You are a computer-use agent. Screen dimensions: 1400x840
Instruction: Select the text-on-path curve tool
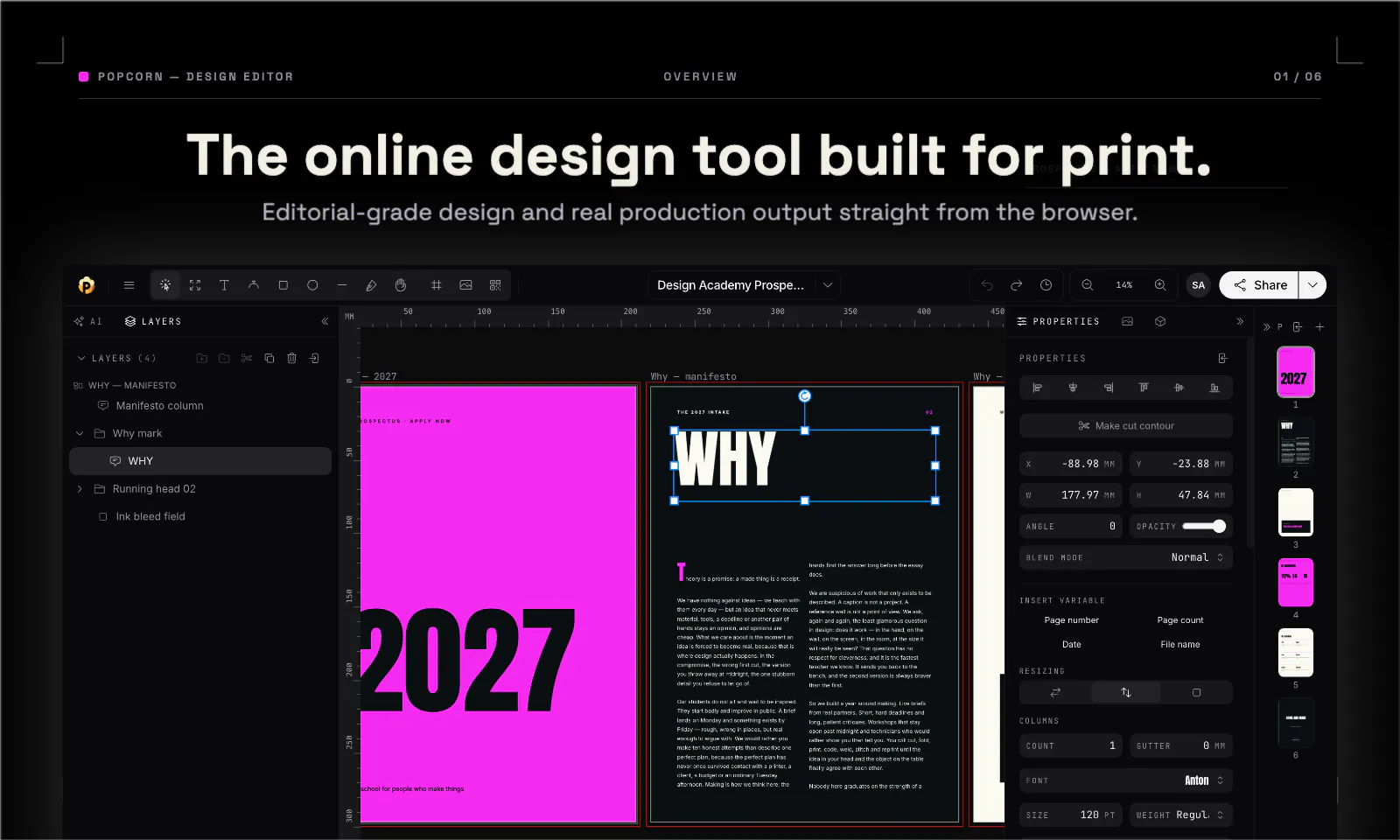click(254, 285)
